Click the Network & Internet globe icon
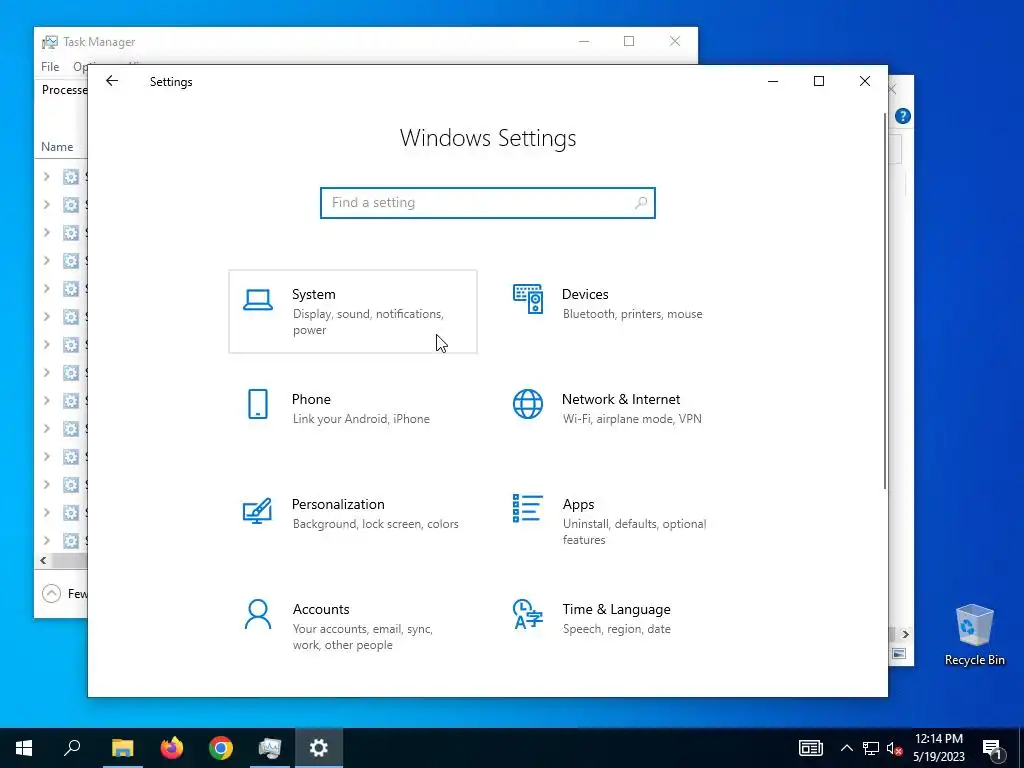The image size is (1024, 768). click(528, 404)
